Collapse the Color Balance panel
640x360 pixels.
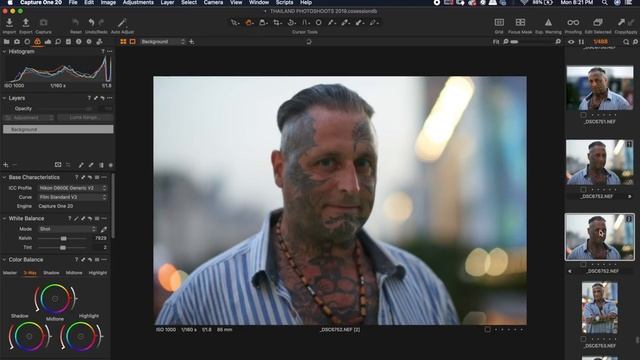(4, 260)
